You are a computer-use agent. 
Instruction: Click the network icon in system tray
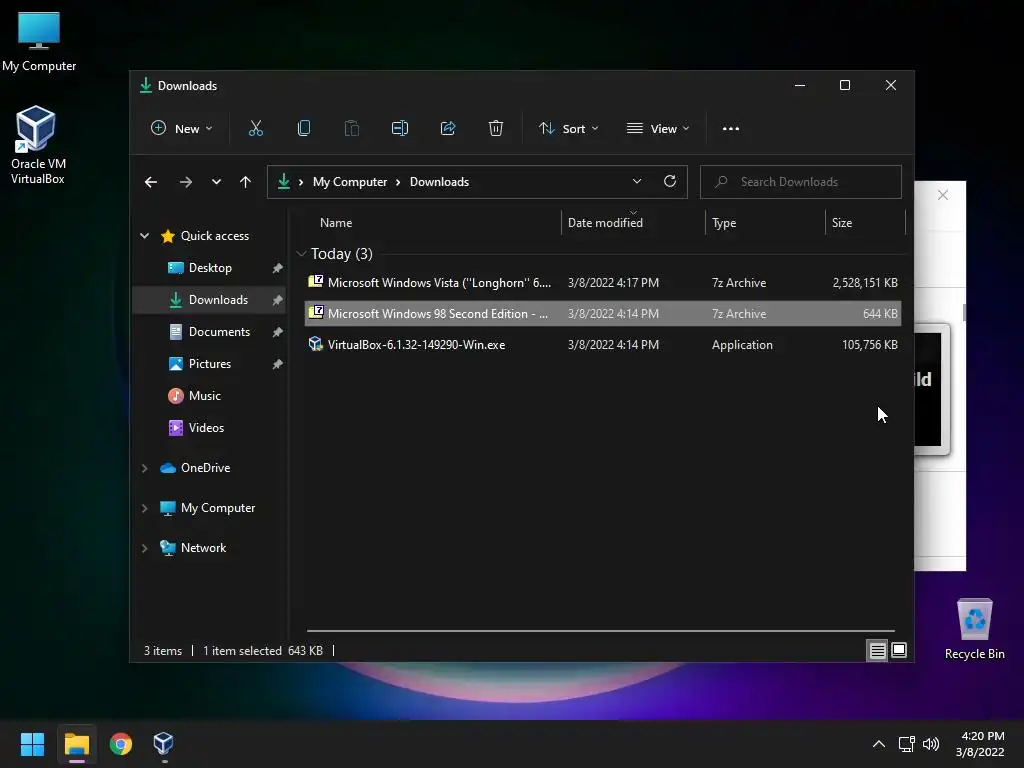tap(906, 744)
